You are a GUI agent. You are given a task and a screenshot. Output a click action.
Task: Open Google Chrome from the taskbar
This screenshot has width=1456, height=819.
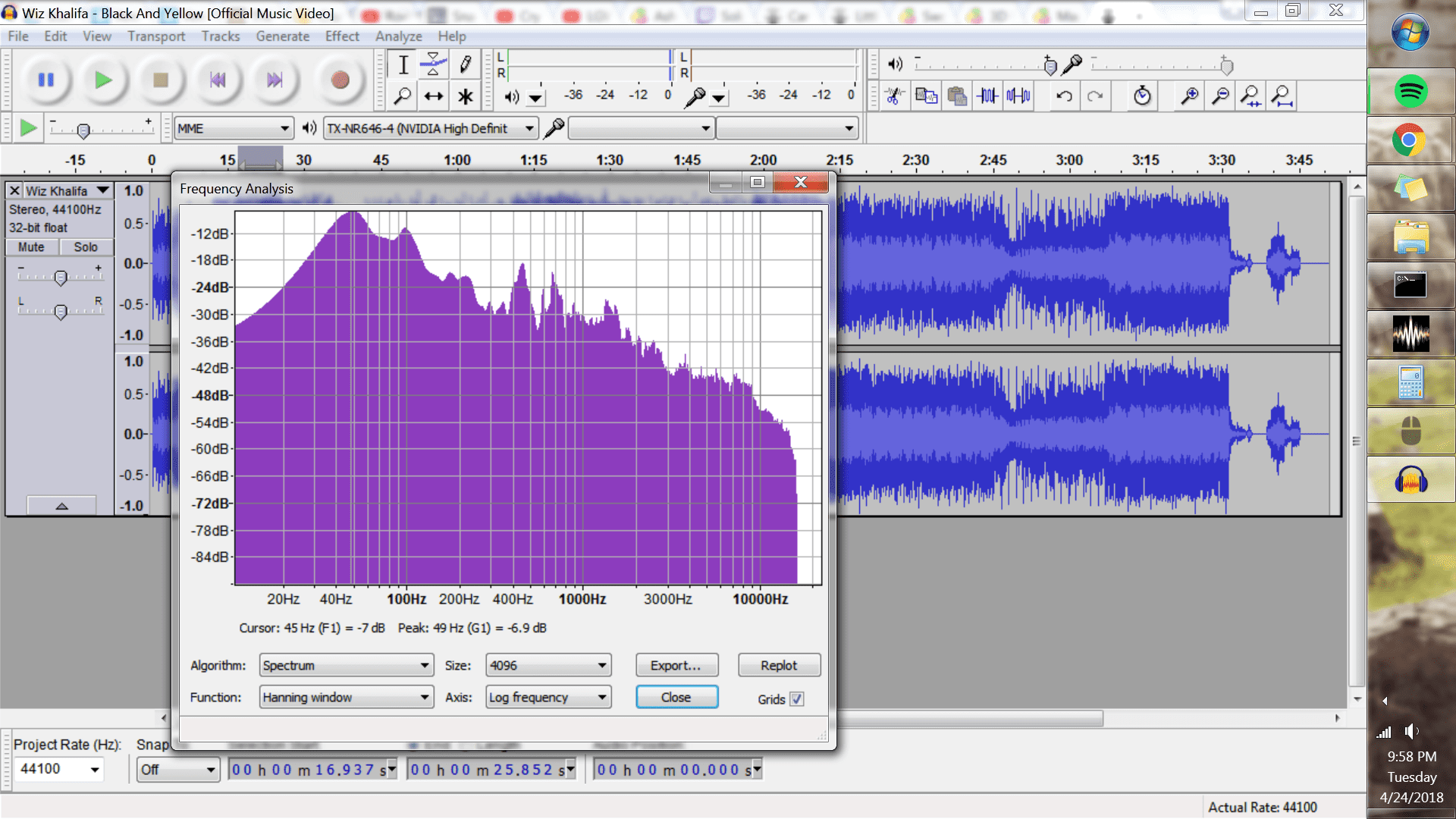click(1409, 140)
